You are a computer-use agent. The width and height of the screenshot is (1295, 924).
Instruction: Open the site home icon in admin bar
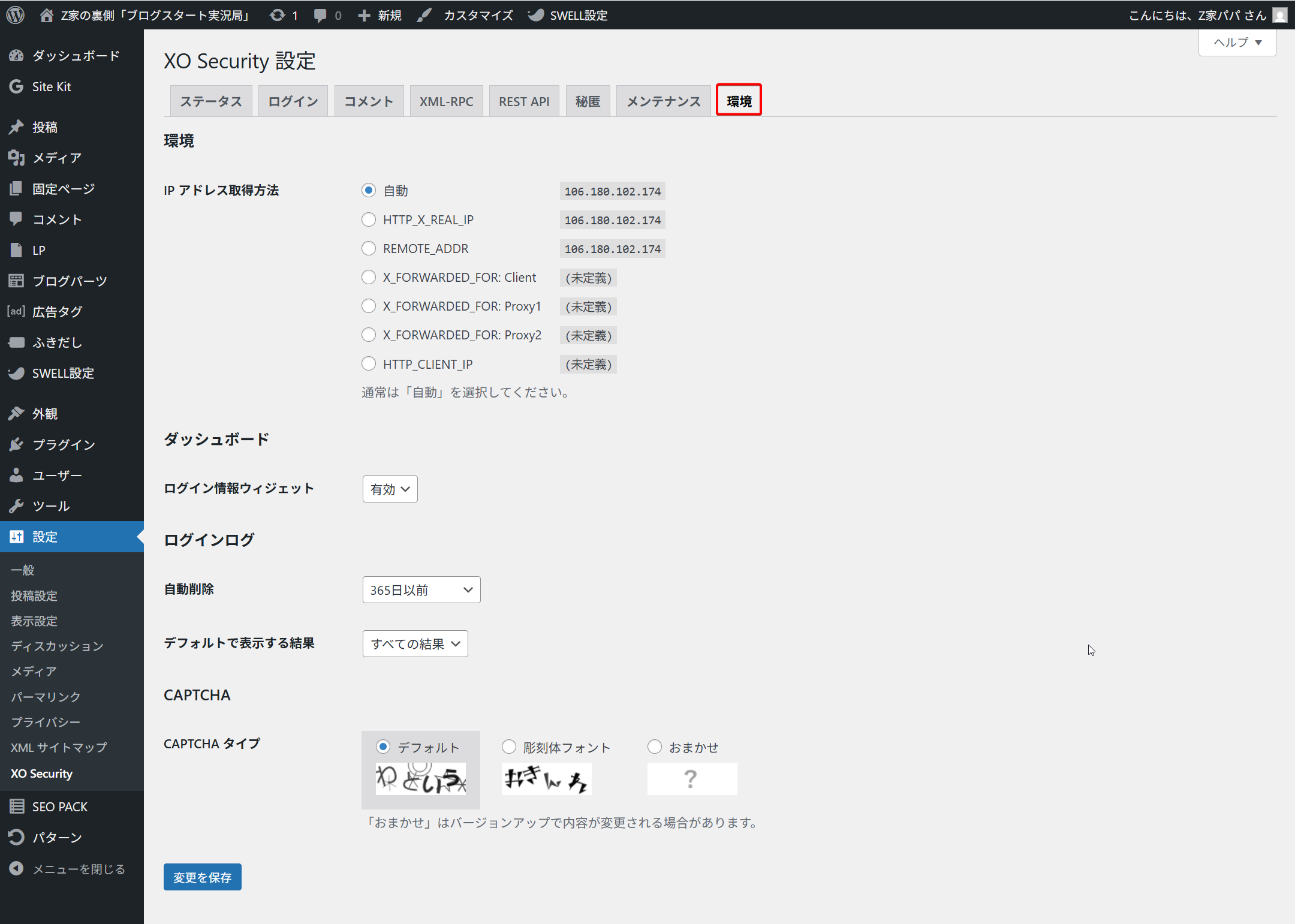coord(46,15)
